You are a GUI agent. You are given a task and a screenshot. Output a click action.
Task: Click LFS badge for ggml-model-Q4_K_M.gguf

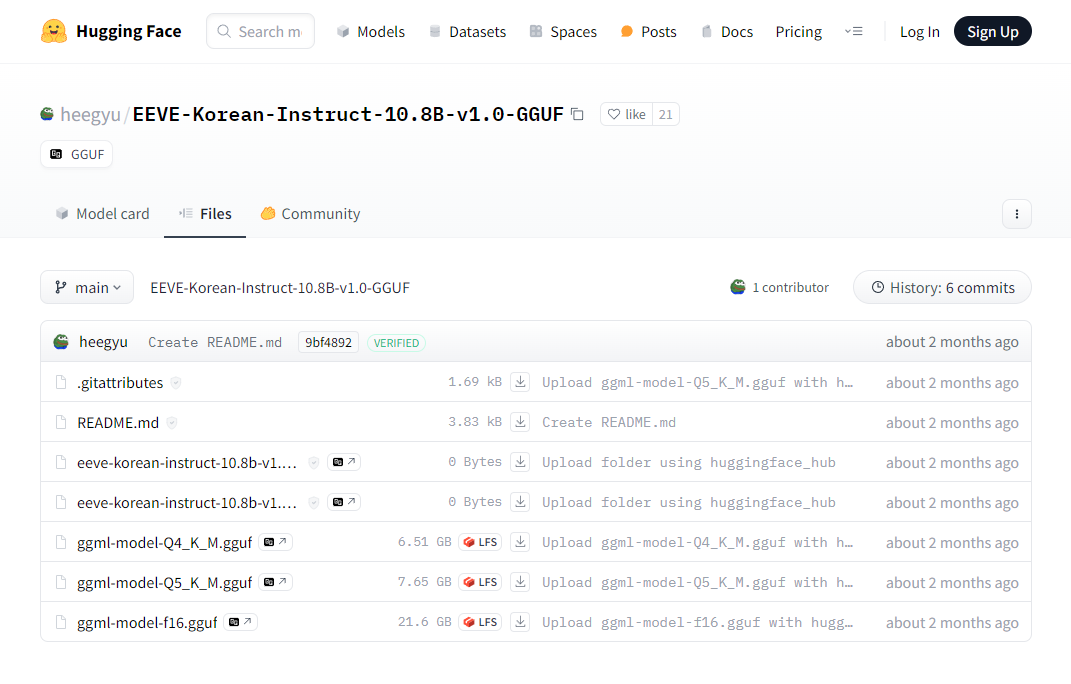click(480, 542)
